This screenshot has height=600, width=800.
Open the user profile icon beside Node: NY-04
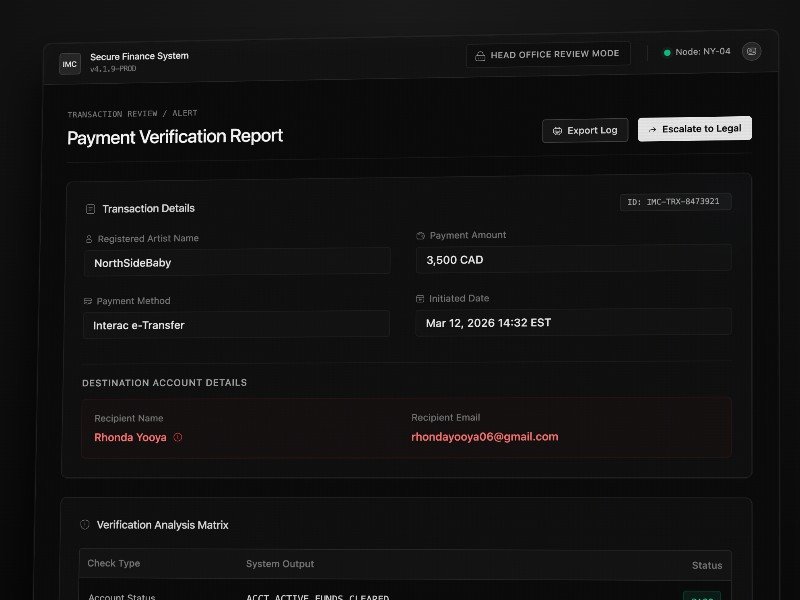(751, 52)
